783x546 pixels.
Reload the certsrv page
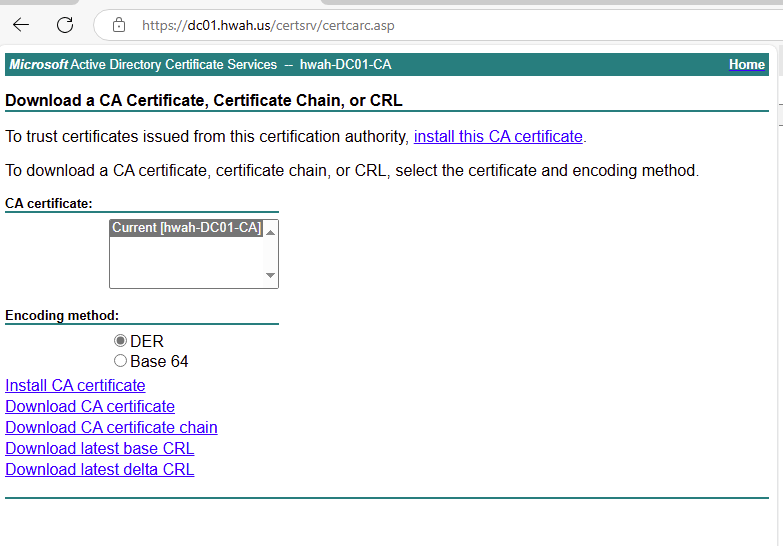(65, 25)
